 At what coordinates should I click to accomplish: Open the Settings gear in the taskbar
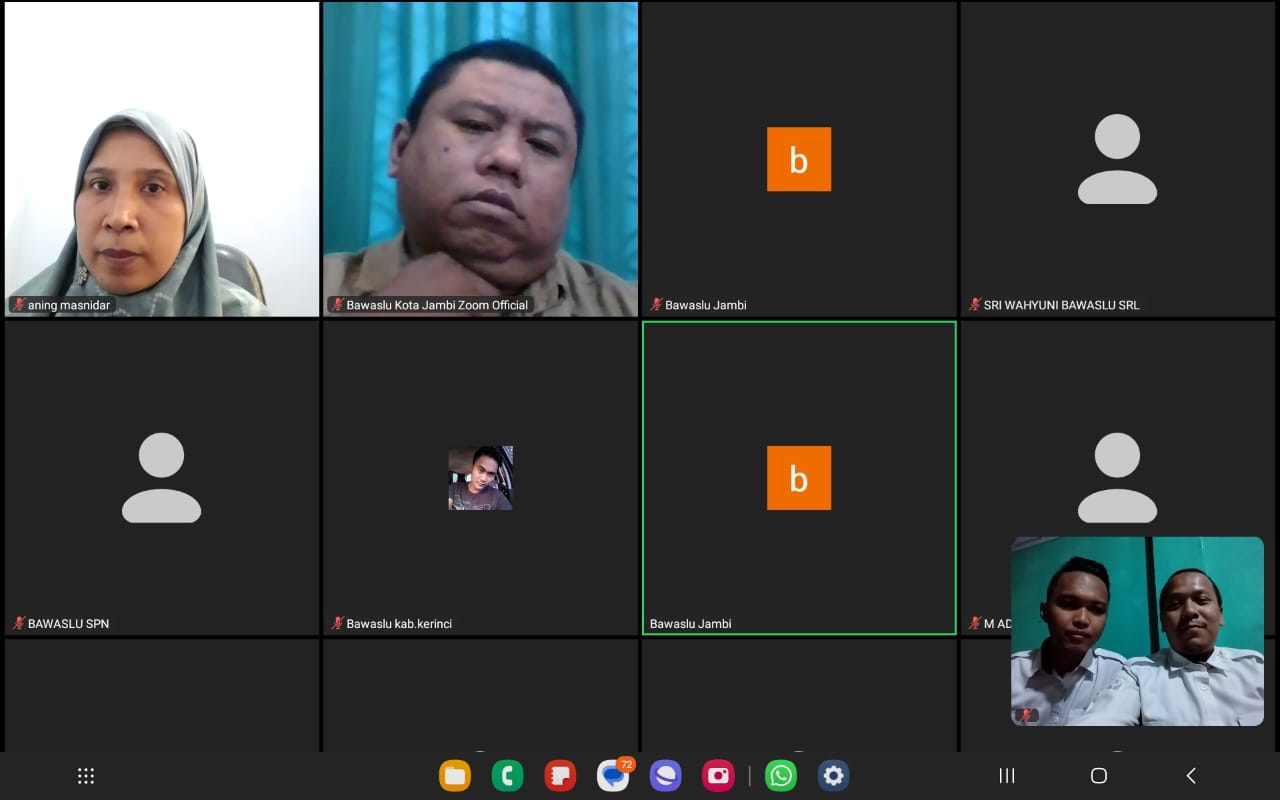(x=833, y=775)
